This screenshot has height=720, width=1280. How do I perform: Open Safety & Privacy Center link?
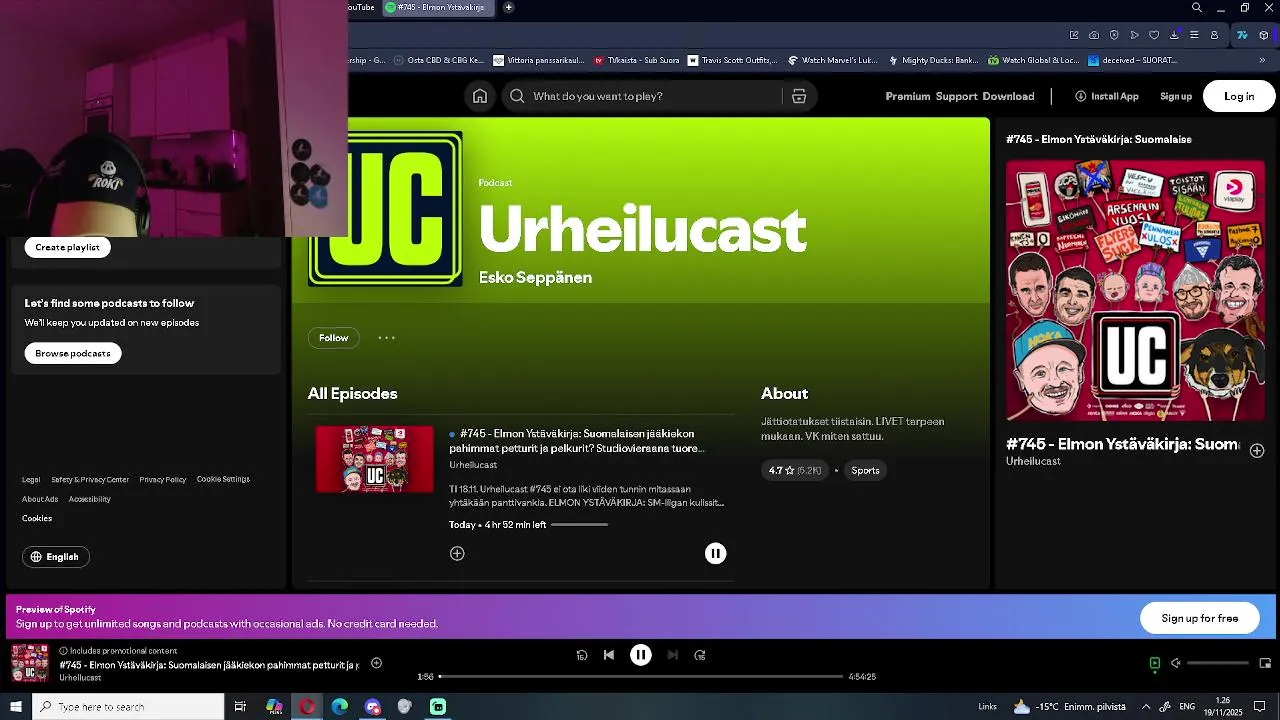[90, 480]
